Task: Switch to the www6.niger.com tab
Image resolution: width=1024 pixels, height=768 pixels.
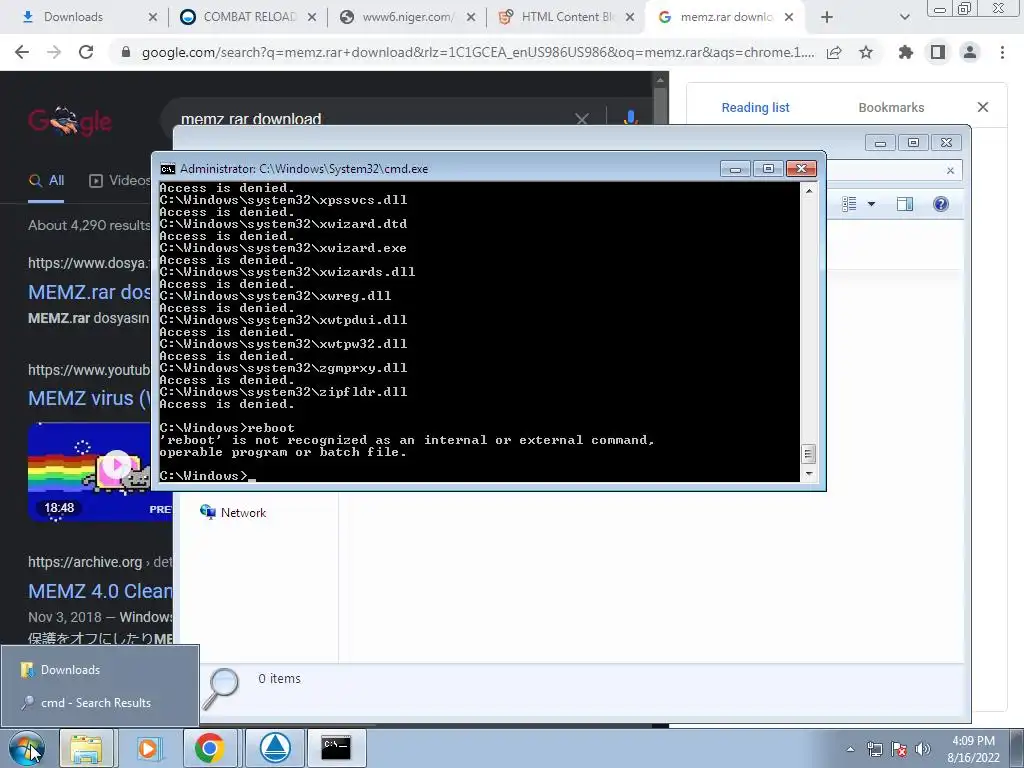Action: pyautogui.click(x=408, y=17)
